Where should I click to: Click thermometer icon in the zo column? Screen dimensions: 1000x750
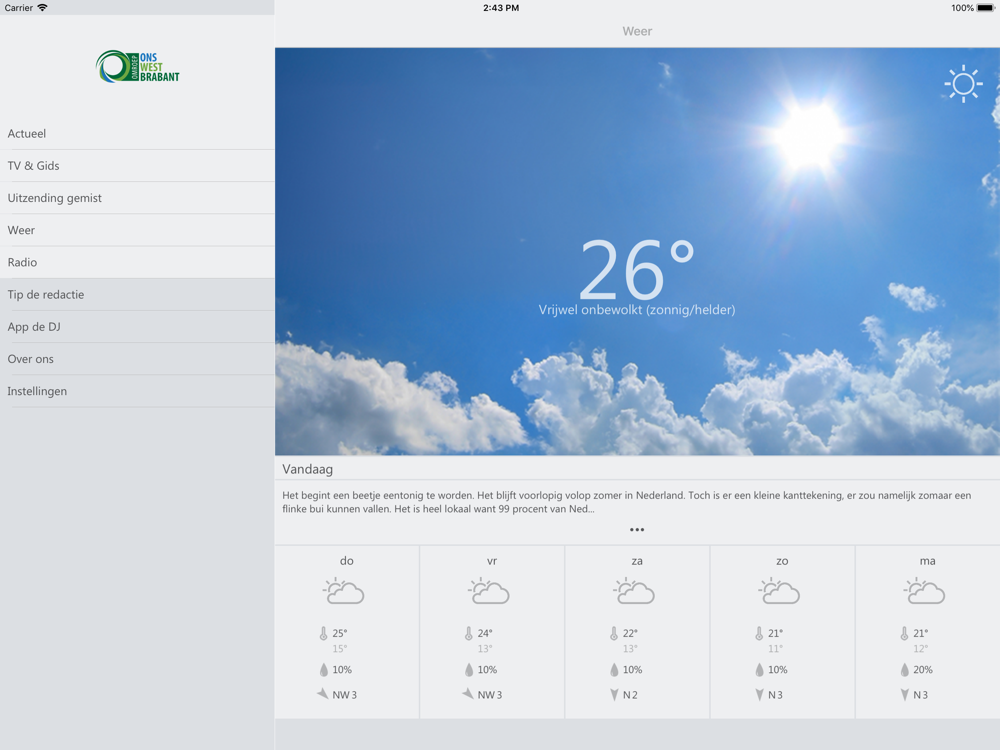pos(759,633)
